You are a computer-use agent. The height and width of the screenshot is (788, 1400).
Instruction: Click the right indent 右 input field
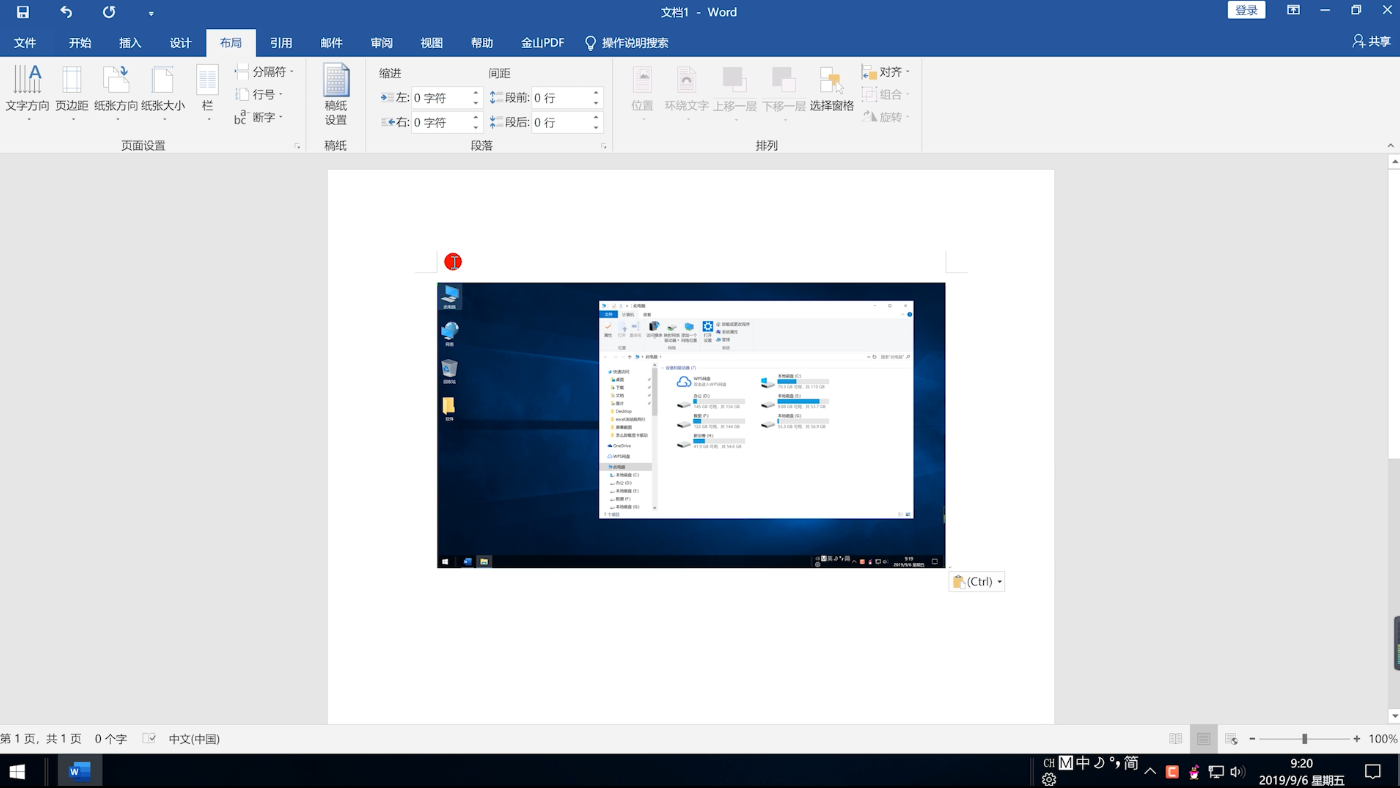pos(440,122)
